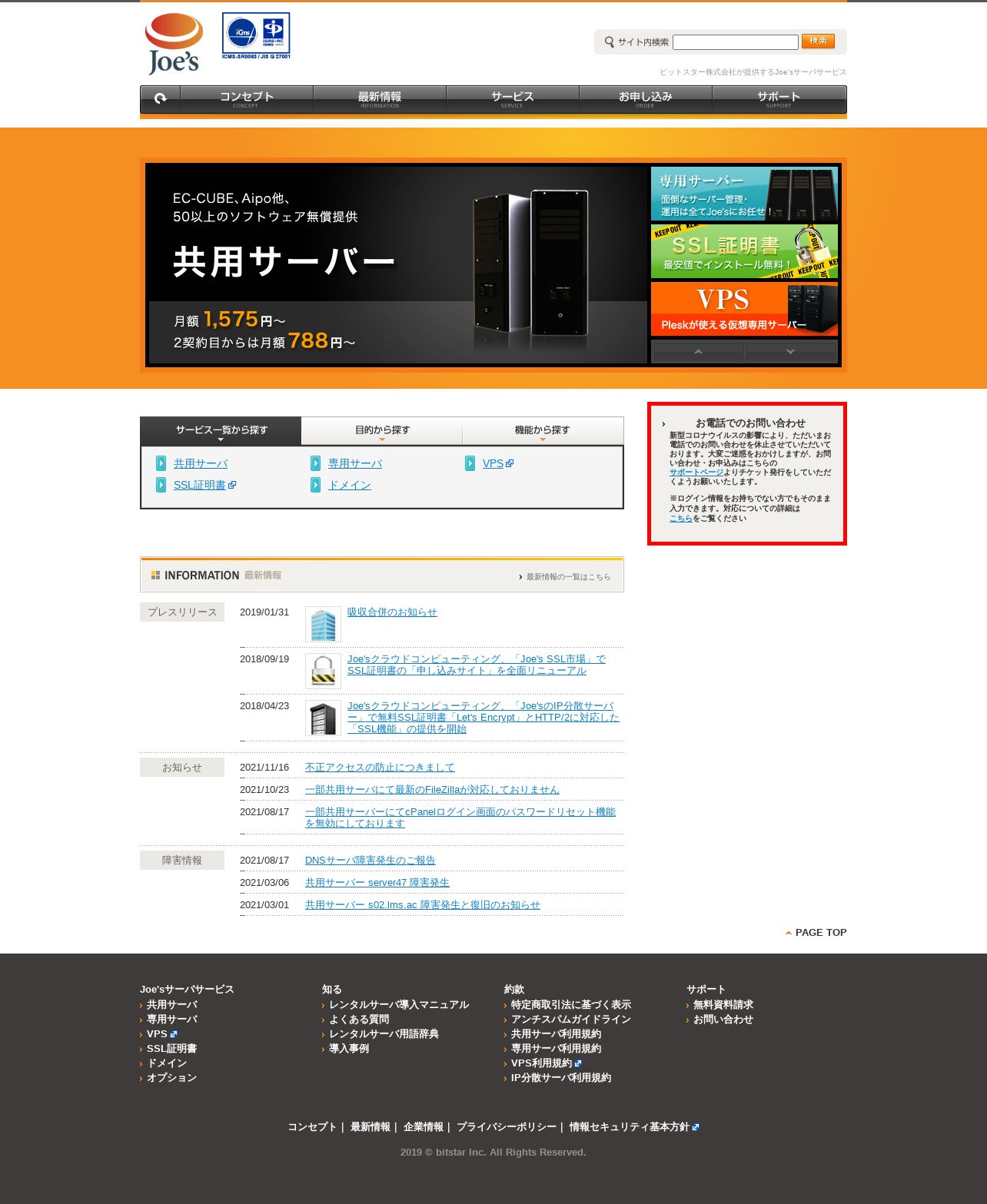Click the home arrow icon in navigation bar
987x1204 pixels.
tap(161, 99)
